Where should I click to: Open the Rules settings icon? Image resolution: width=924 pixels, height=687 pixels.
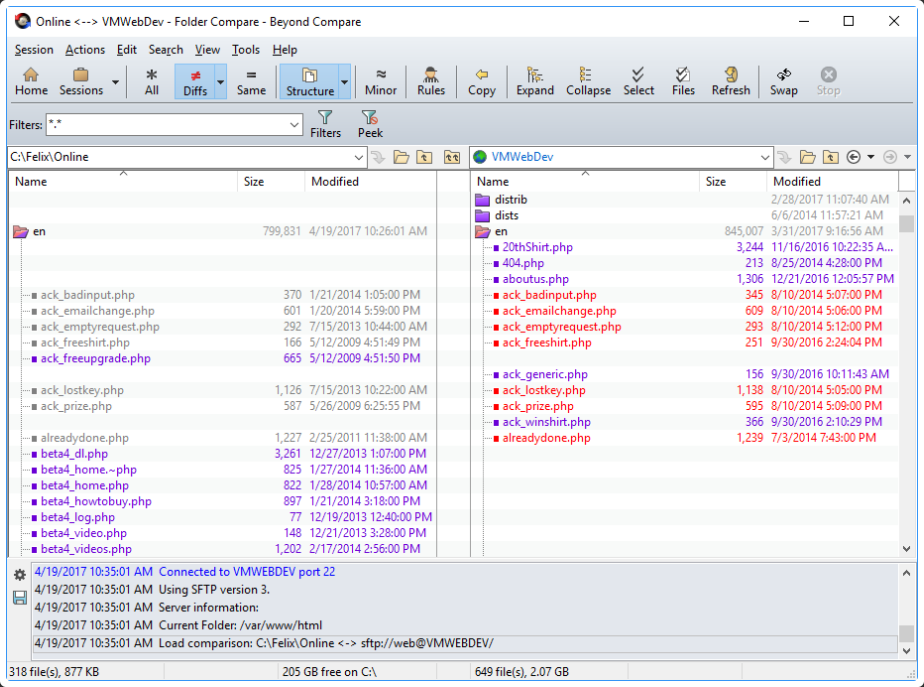click(x=431, y=81)
